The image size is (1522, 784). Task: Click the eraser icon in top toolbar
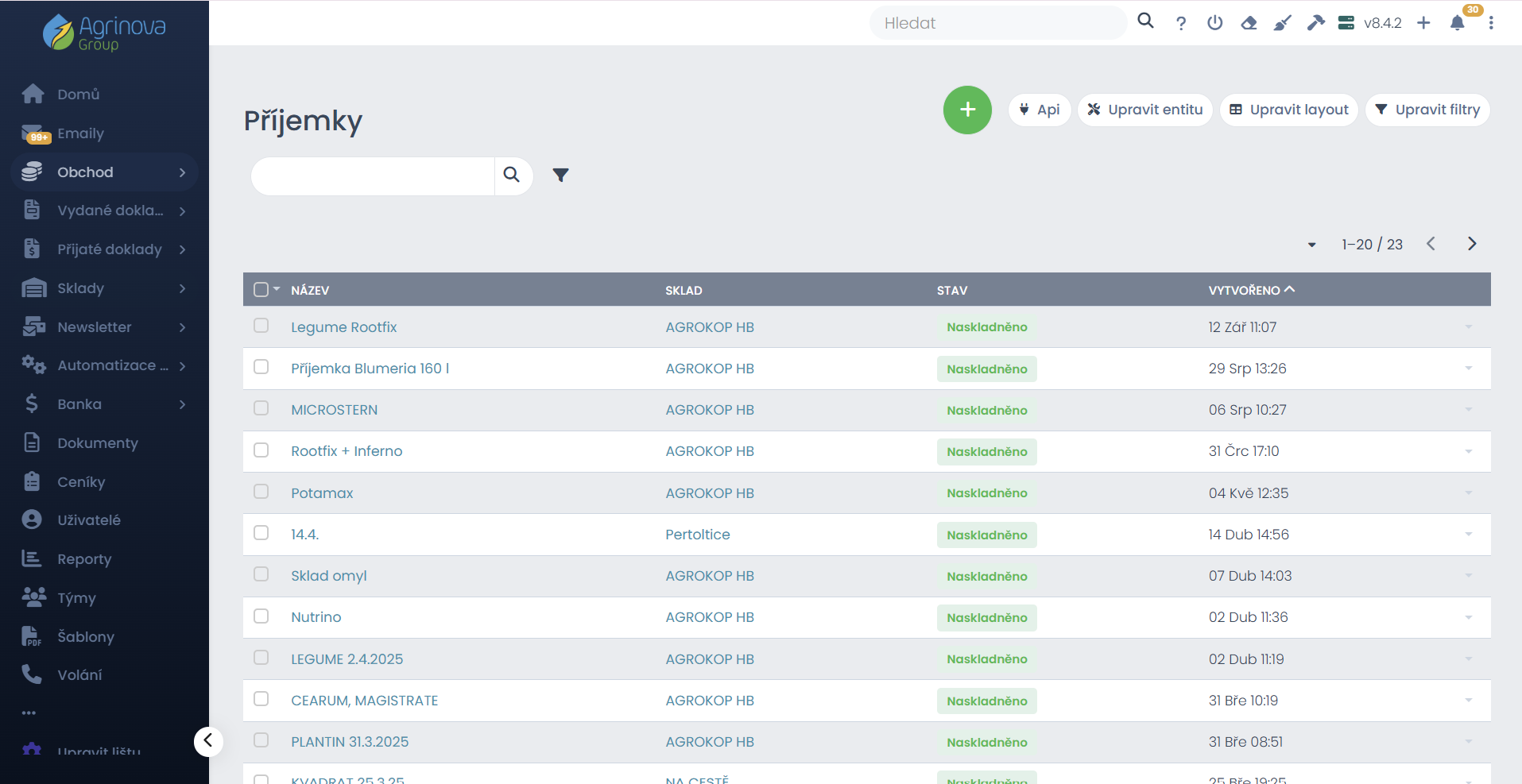click(1249, 23)
